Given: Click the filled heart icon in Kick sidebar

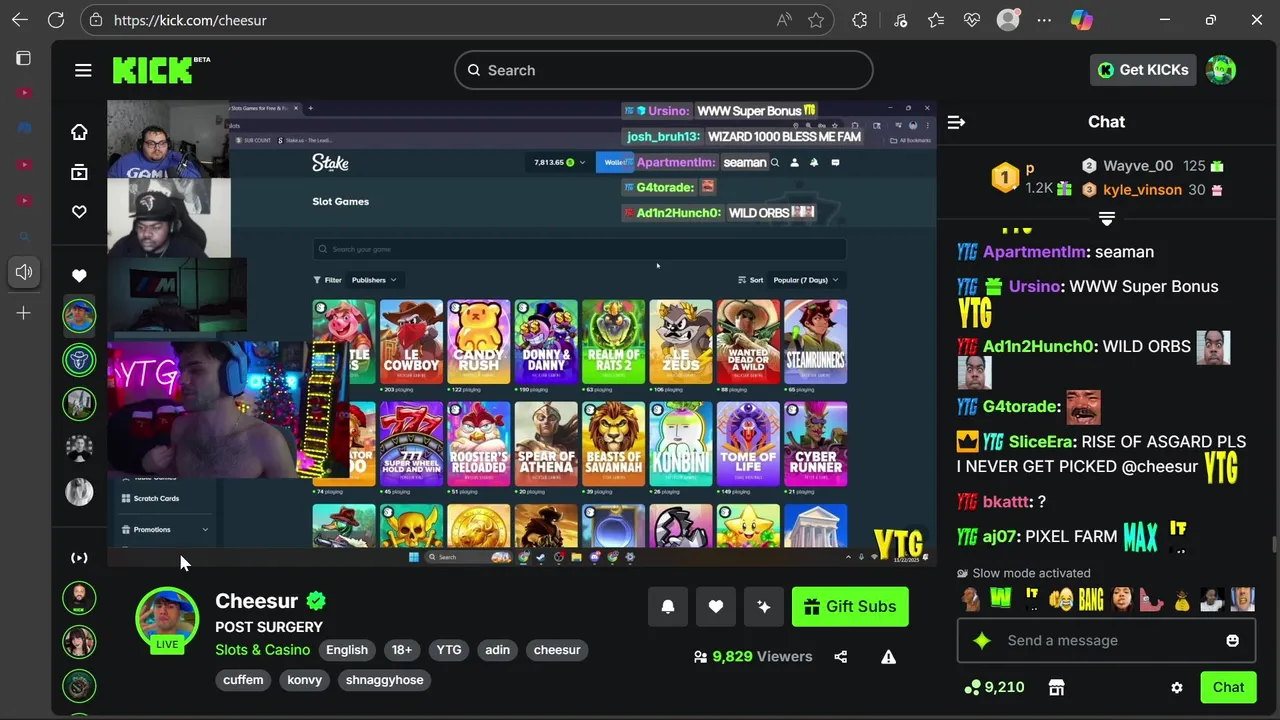Looking at the screenshot, I should click(79, 275).
